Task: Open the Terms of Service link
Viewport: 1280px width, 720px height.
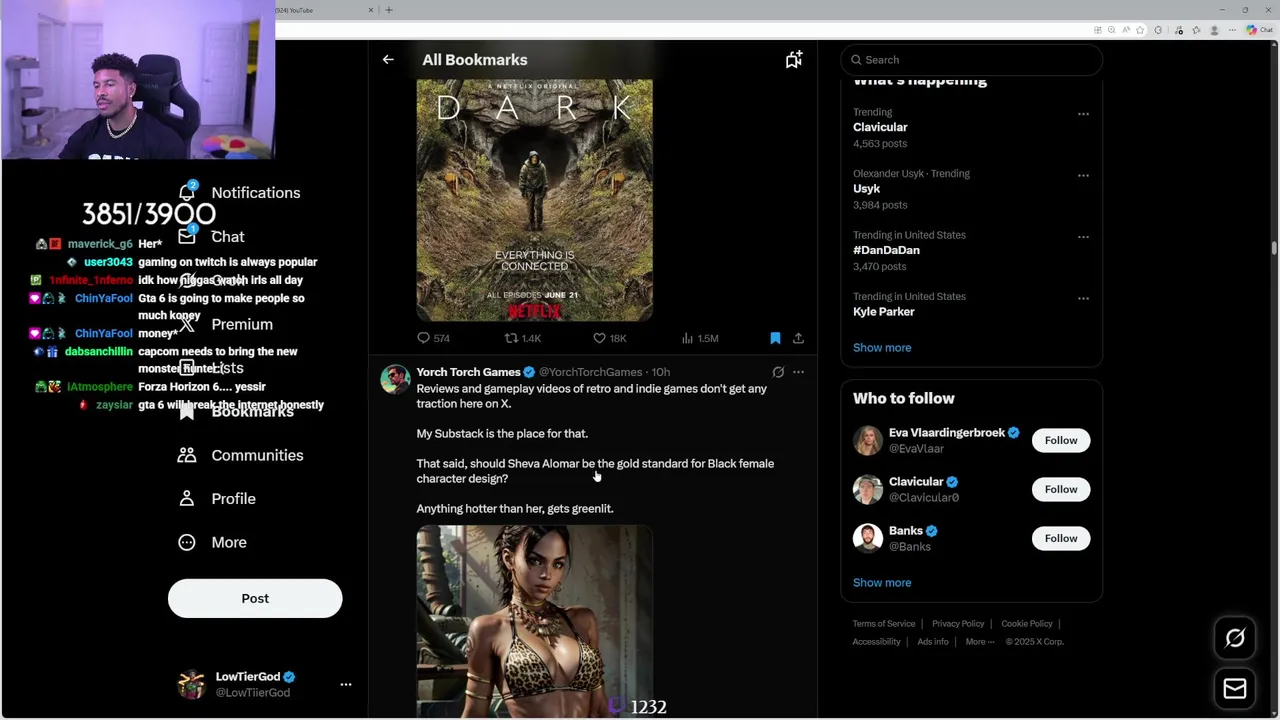Action: click(884, 624)
